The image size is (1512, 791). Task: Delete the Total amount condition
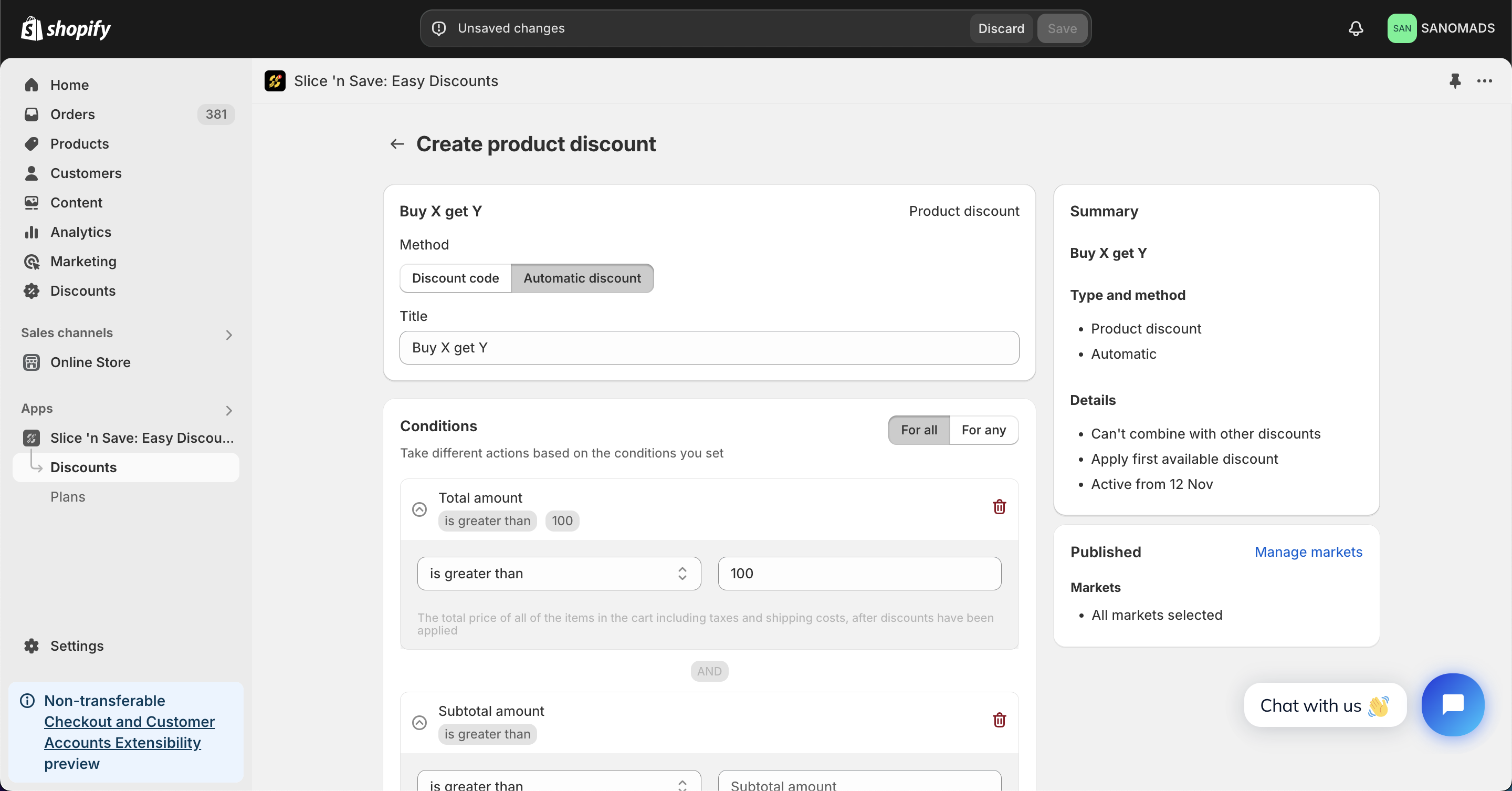tap(999, 507)
